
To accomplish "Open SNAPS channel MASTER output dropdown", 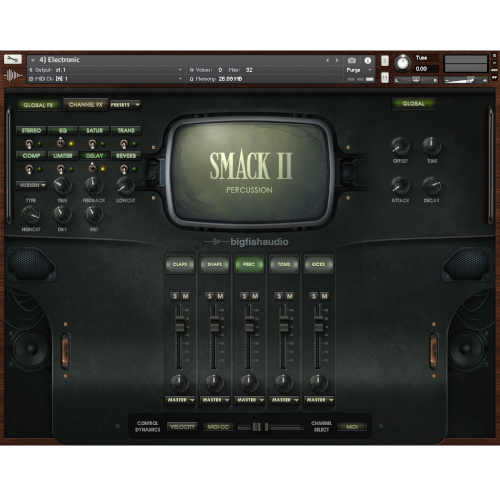I will 215,400.
